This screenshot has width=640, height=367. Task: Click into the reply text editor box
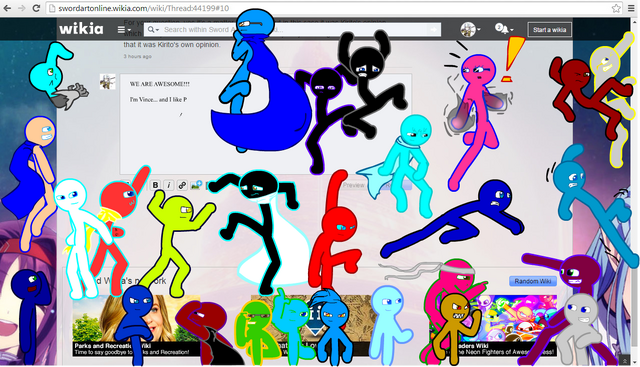pyautogui.click(x=266, y=125)
